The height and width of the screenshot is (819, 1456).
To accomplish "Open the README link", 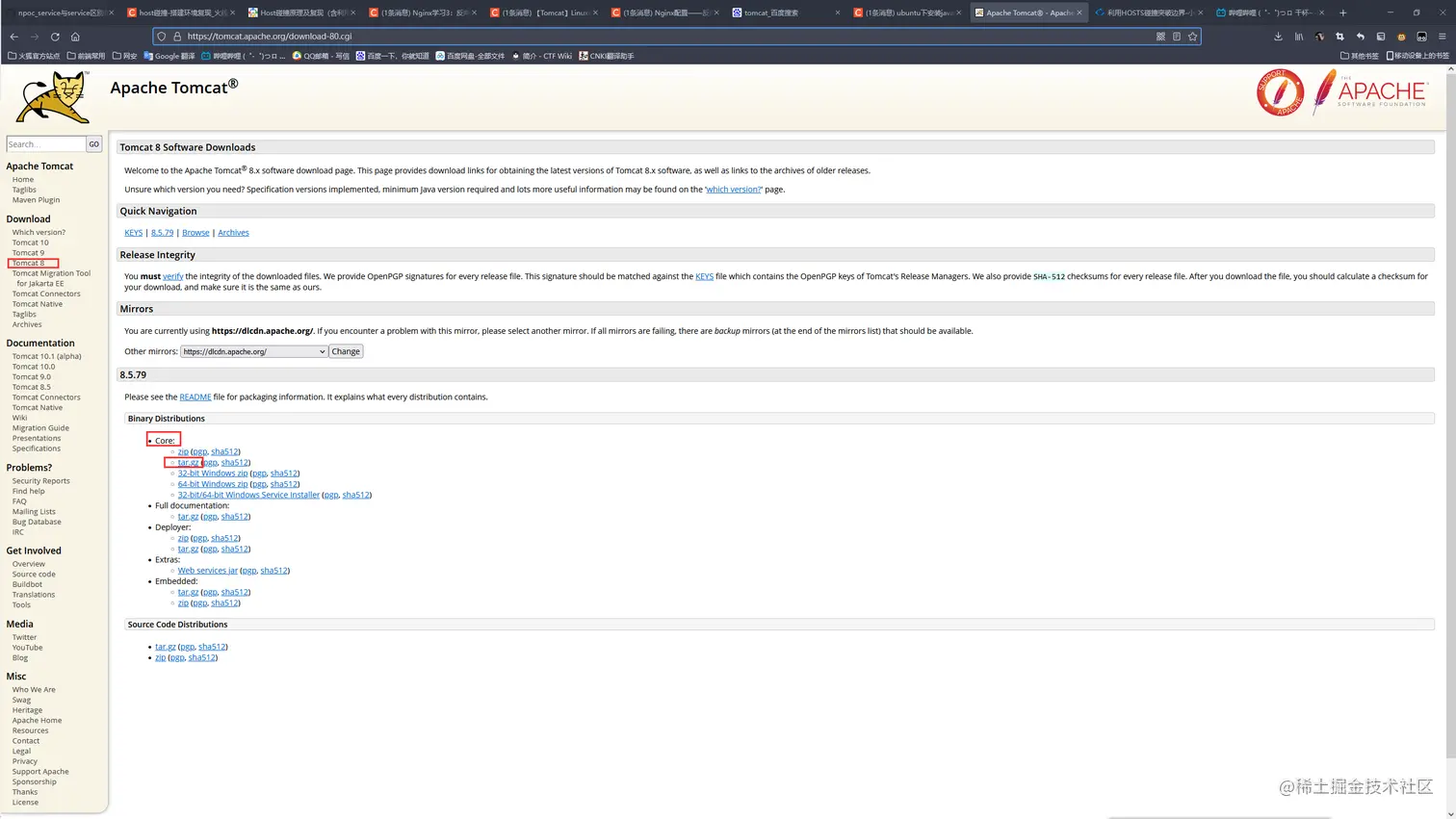I will click(195, 397).
